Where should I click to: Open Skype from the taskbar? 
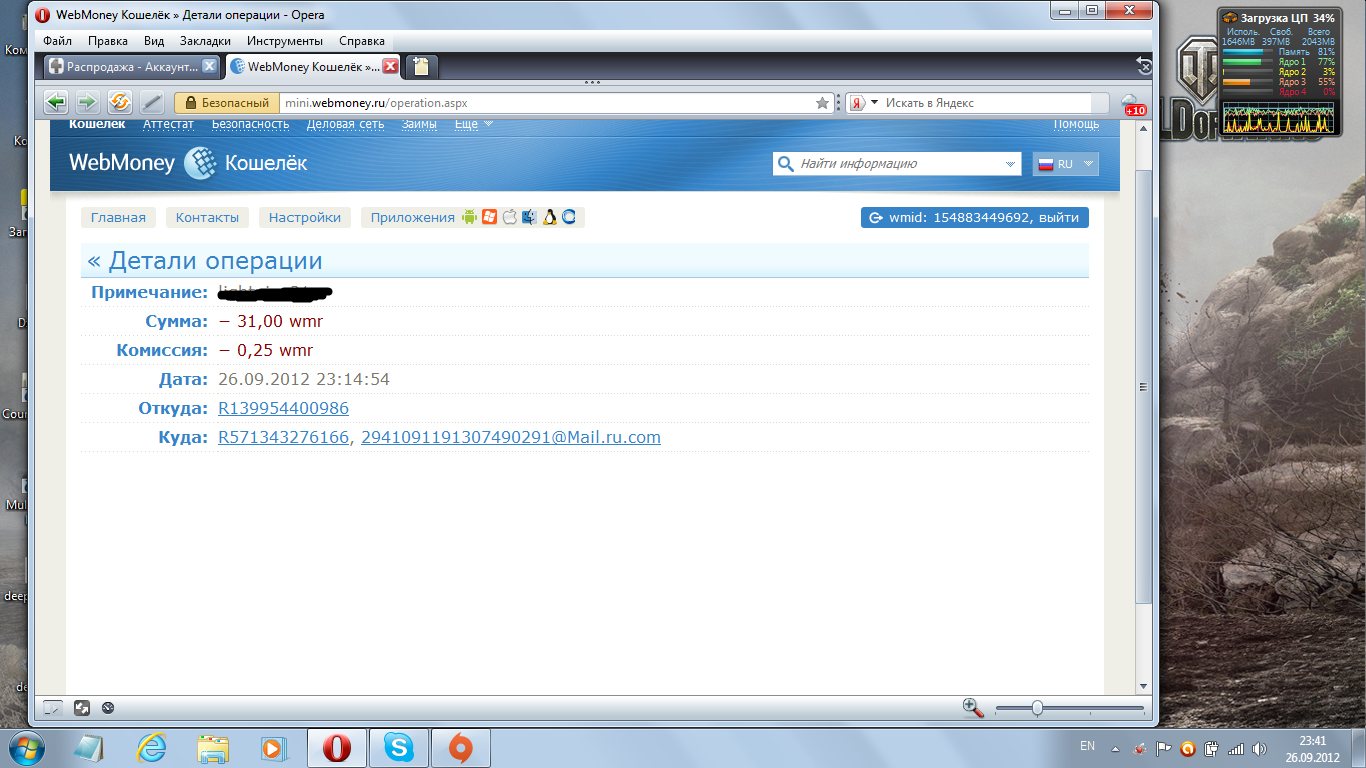pos(399,748)
